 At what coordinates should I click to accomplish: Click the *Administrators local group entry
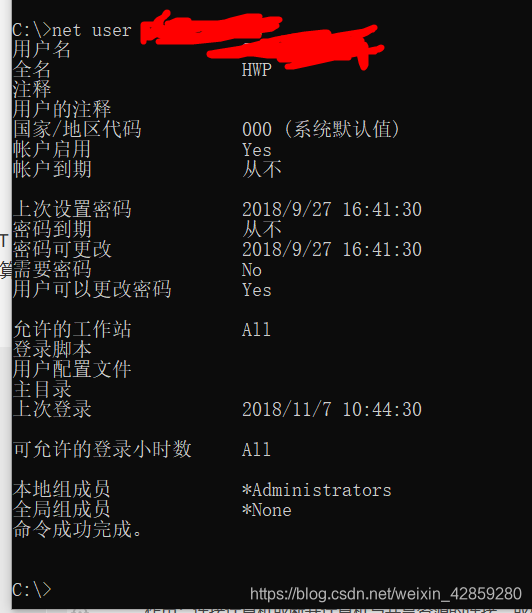tap(317, 490)
